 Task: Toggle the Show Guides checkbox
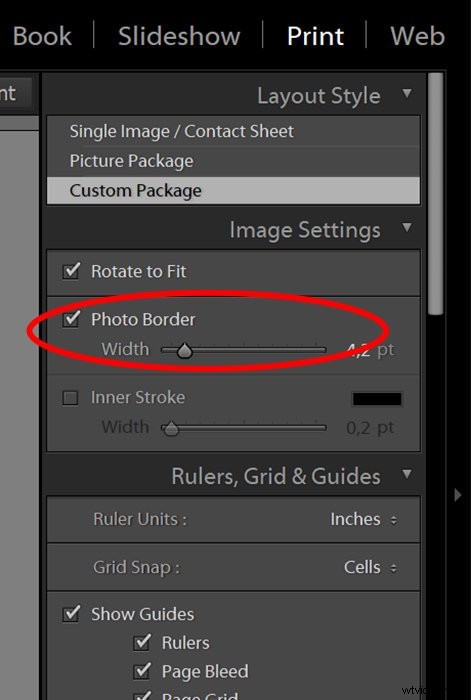point(71,614)
